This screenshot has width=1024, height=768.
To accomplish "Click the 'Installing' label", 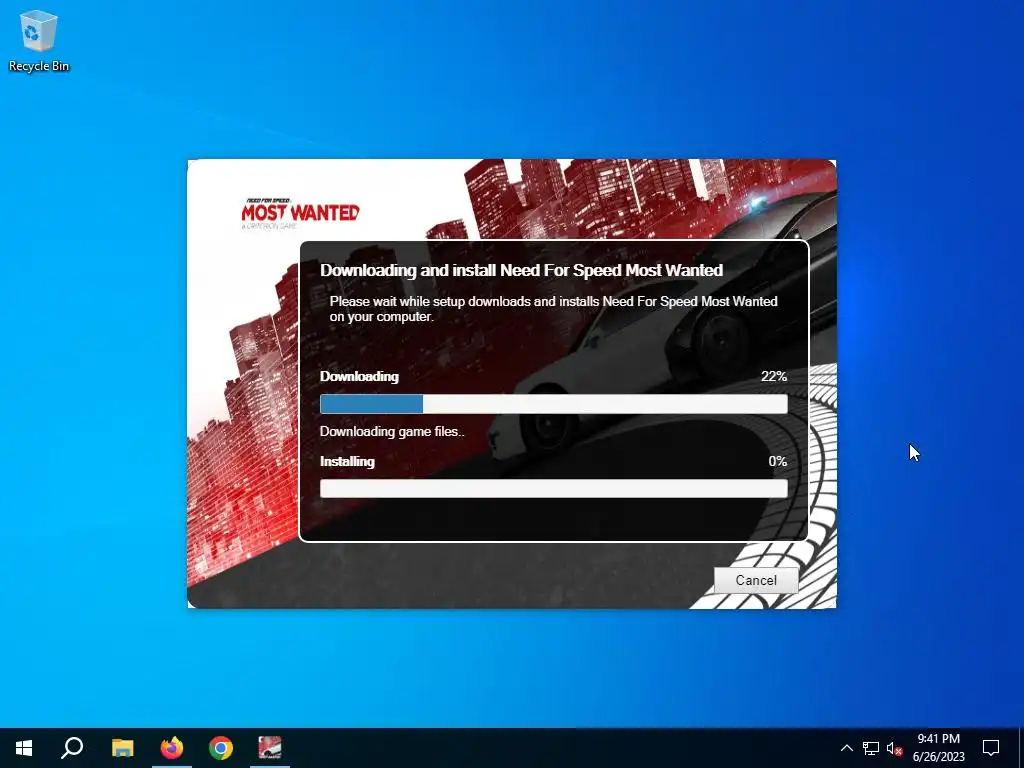I will (x=347, y=461).
